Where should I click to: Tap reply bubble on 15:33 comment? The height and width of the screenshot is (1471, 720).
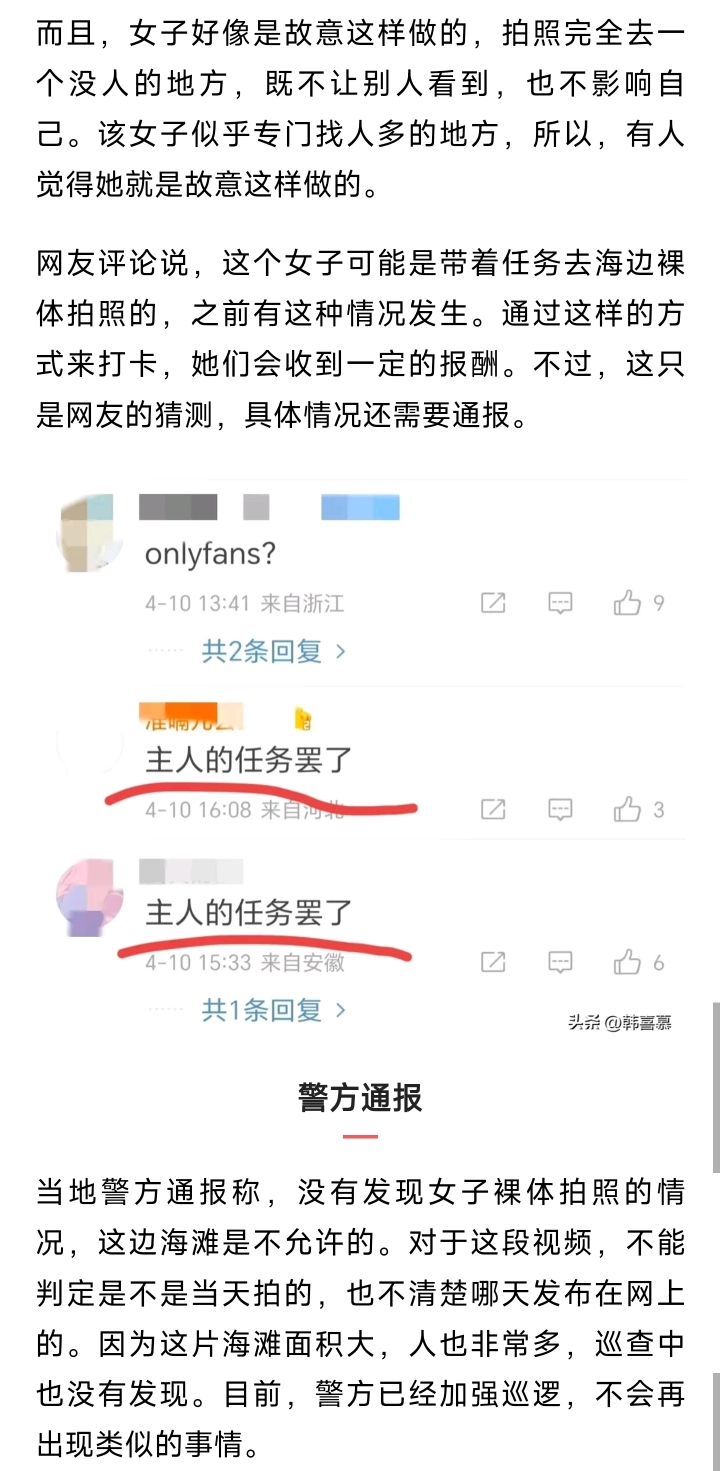(x=560, y=962)
